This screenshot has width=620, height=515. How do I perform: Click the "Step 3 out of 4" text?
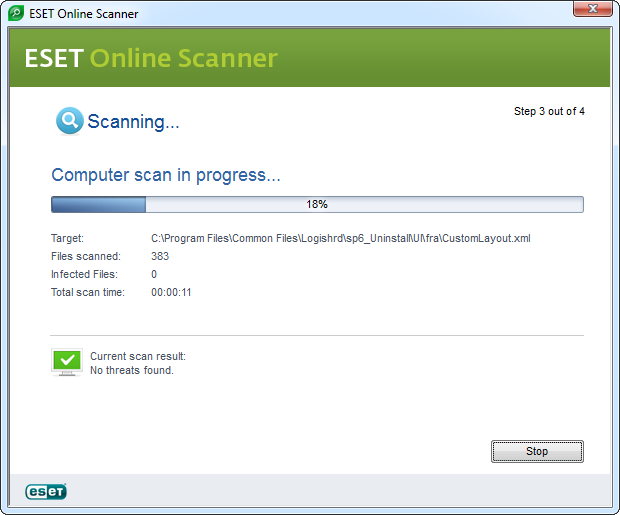pyautogui.click(x=549, y=112)
